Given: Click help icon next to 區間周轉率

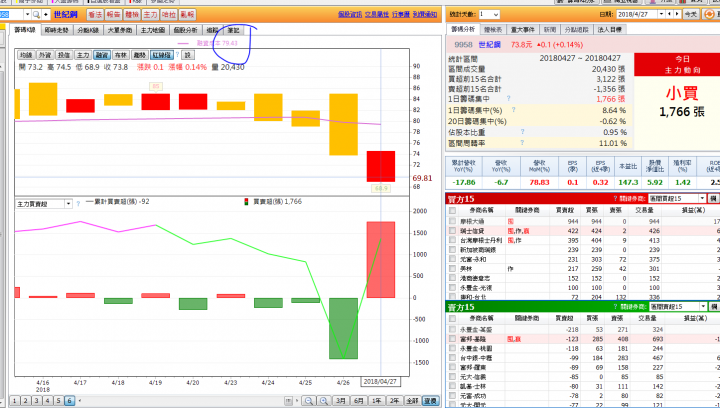Looking at the screenshot, I should click(x=522, y=143).
